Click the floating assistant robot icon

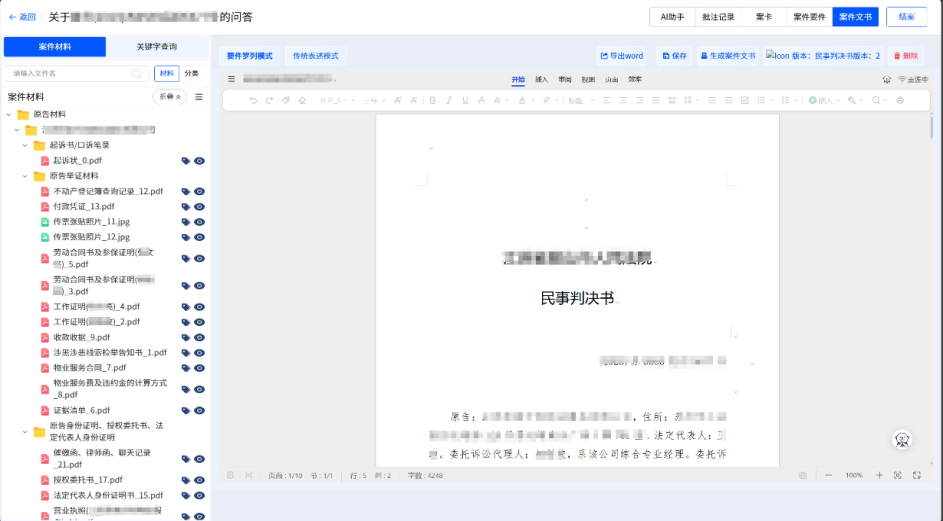pos(902,440)
